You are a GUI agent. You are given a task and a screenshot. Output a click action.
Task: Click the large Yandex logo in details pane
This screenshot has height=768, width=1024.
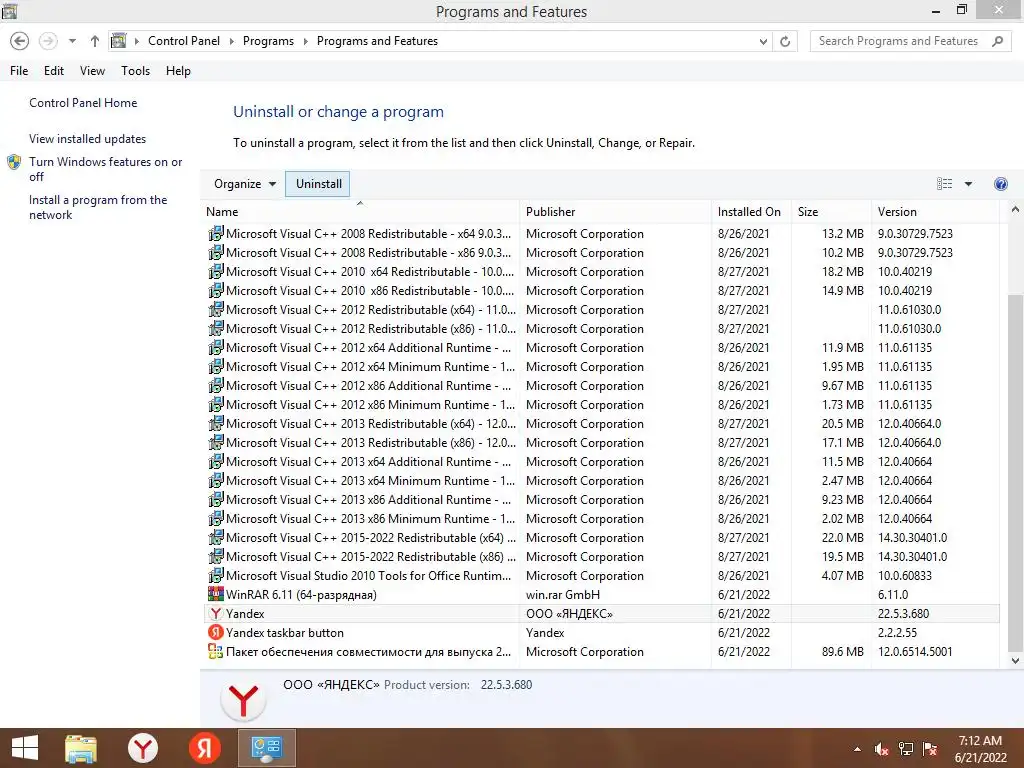click(243, 700)
